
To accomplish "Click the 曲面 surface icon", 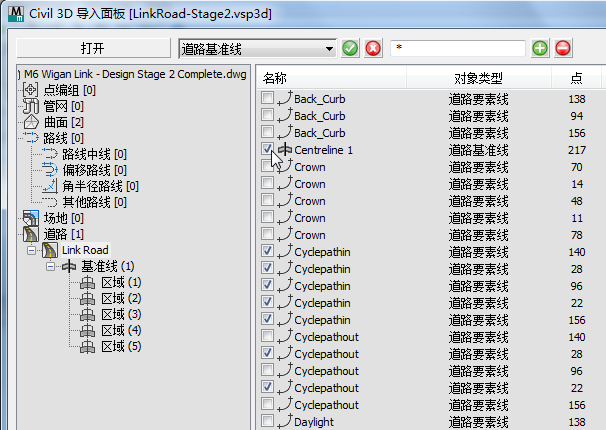I will [x=31, y=122].
